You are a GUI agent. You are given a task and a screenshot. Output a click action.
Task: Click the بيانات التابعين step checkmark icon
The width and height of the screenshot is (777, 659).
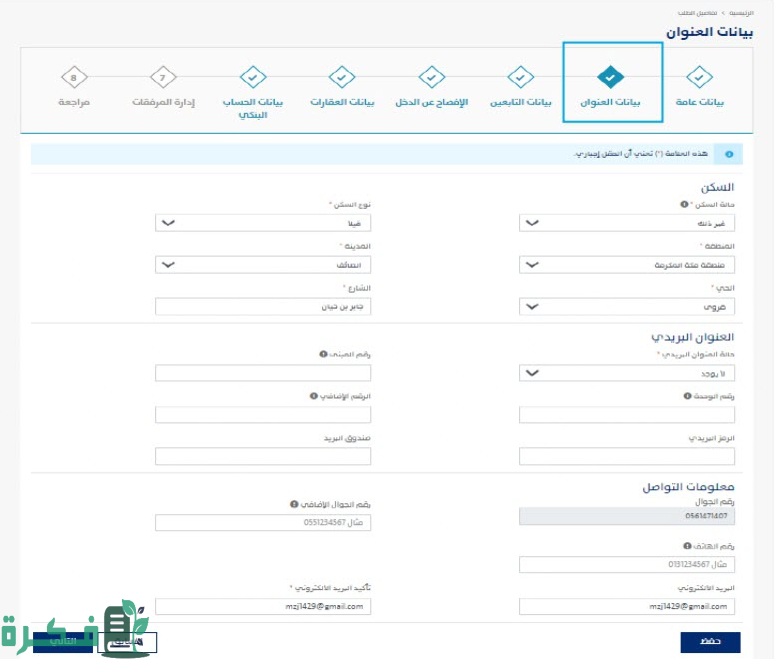click(520, 77)
